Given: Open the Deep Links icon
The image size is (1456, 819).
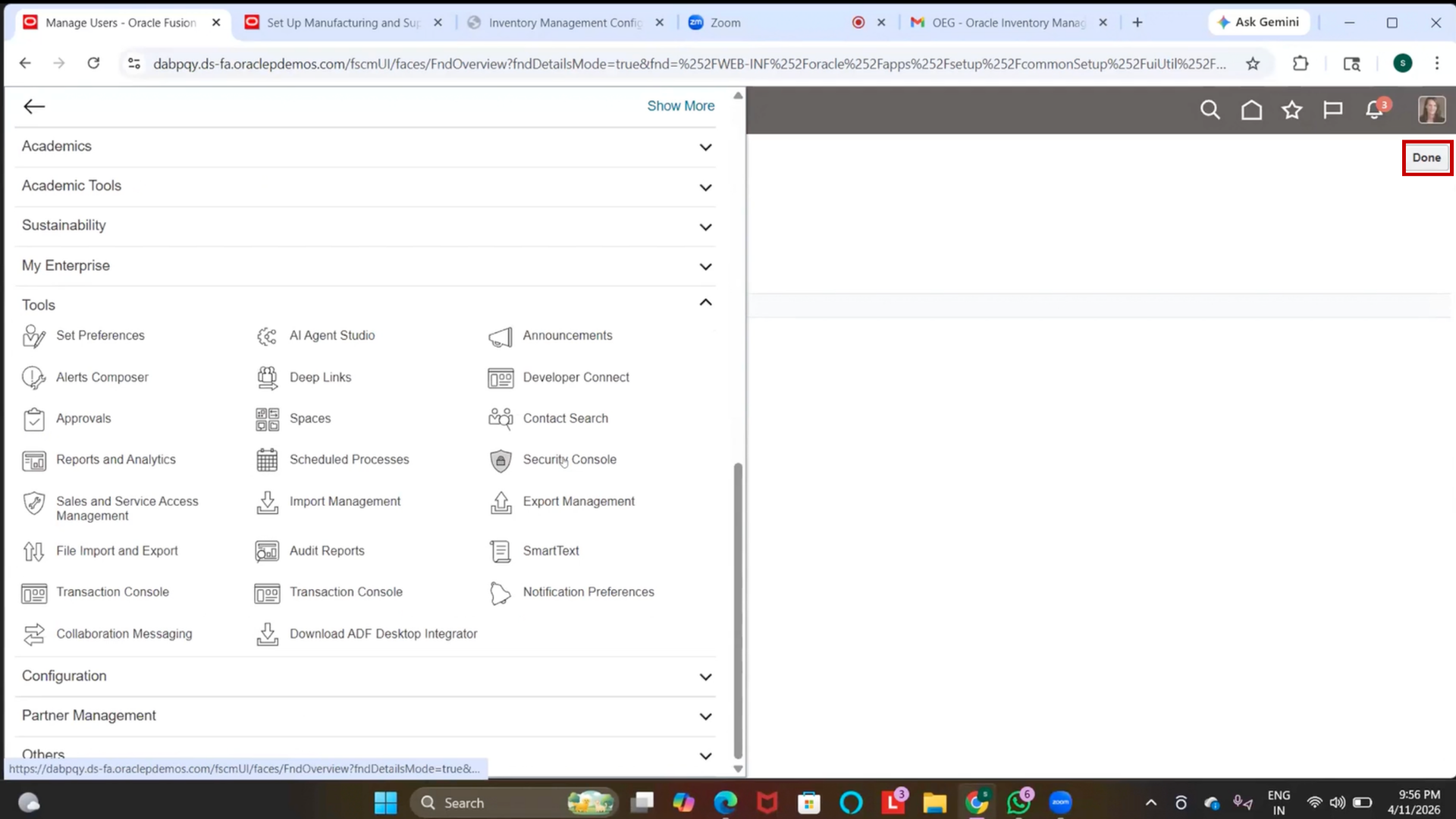Looking at the screenshot, I should [x=267, y=378].
